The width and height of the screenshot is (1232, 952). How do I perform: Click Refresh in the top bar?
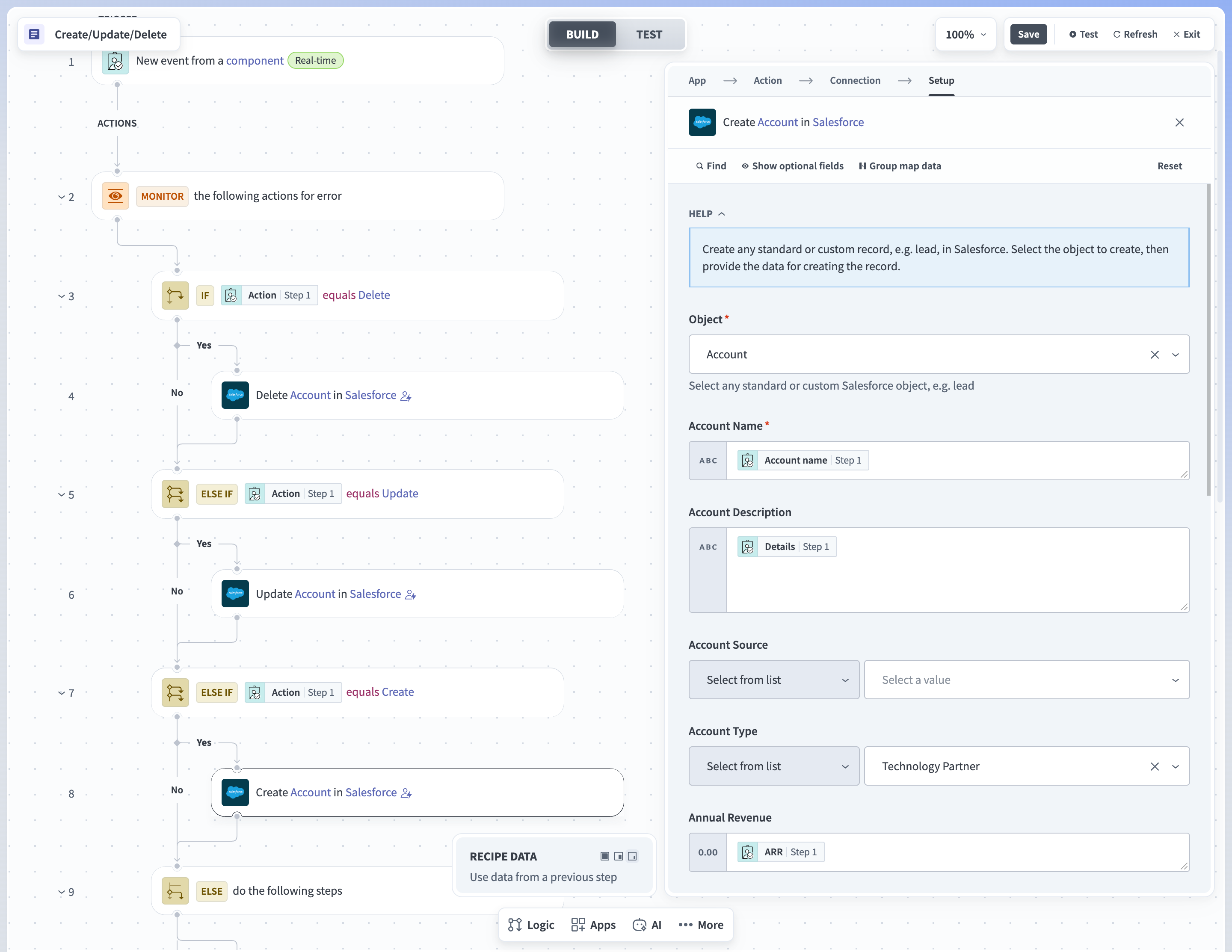coord(1135,34)
